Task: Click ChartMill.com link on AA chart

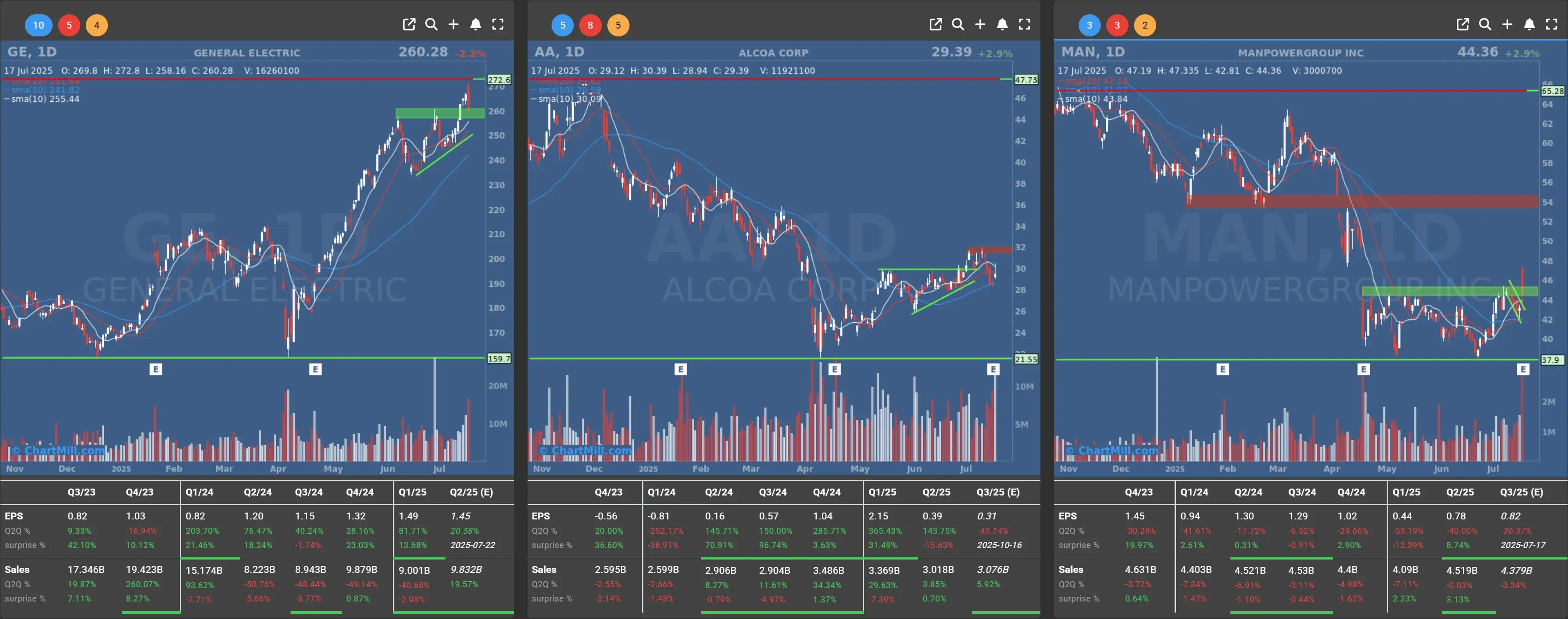Action: [x=586, y=451]
